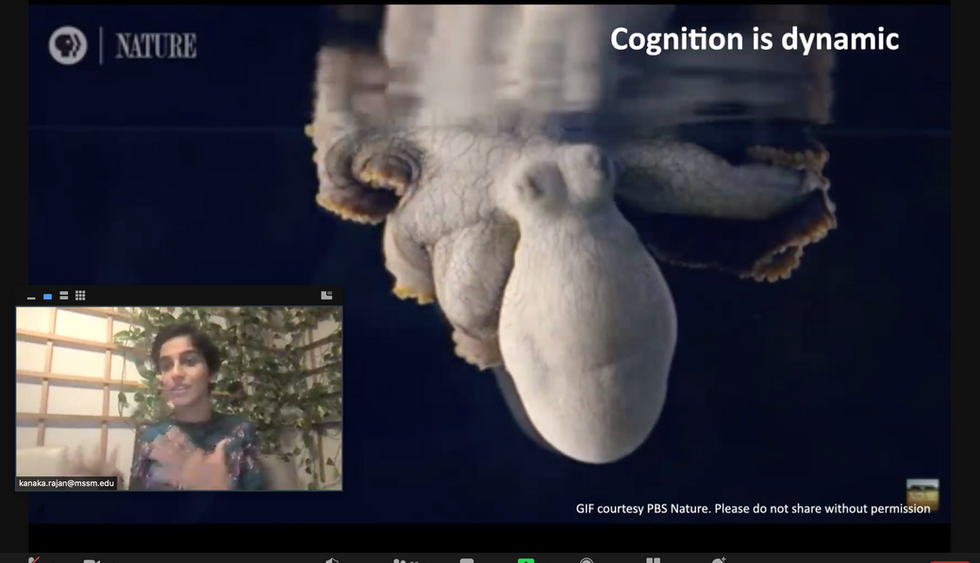Switch to gallery grid video view
The height and width of the screenshot is (563, 980).
coord(80,296)
